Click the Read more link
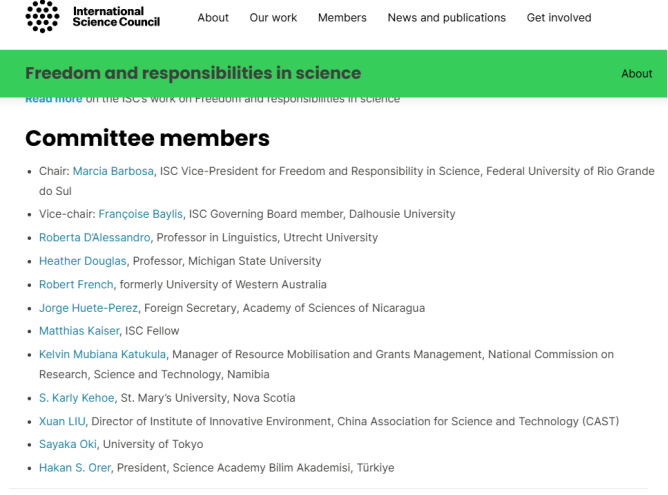The width and height of the screenshot is (668, 495). click(54, 99)
